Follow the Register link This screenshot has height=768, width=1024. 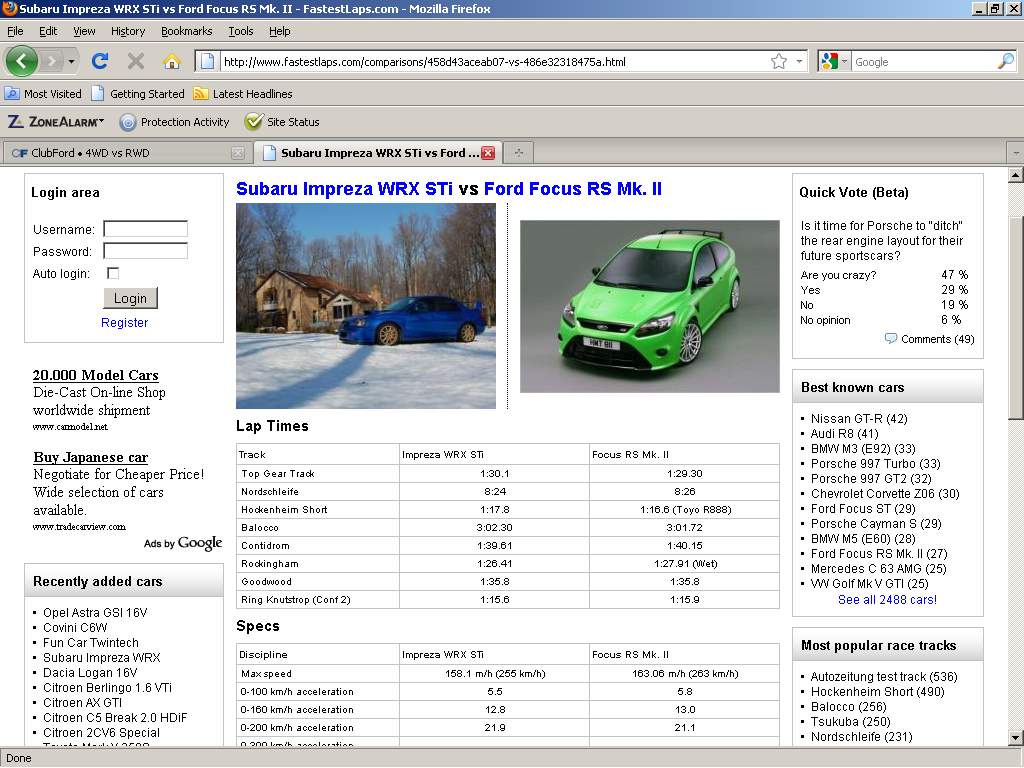[124, 322]
